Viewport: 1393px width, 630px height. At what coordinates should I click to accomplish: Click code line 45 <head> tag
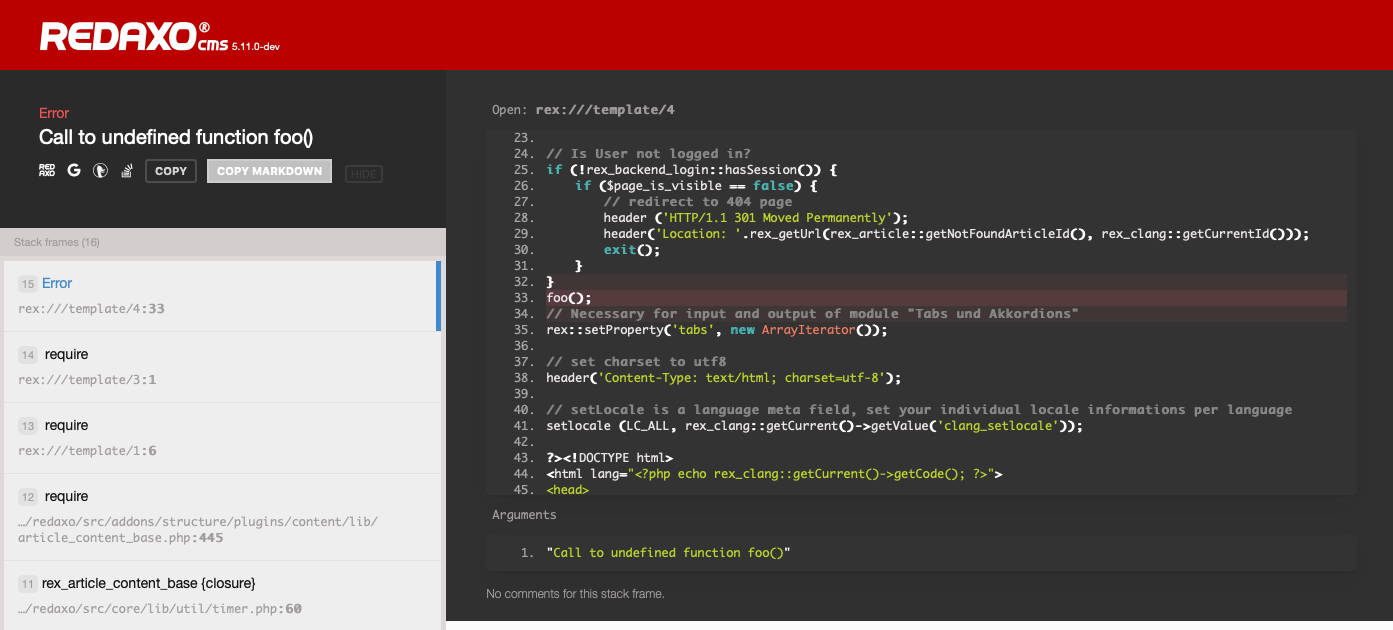(567, 490)
